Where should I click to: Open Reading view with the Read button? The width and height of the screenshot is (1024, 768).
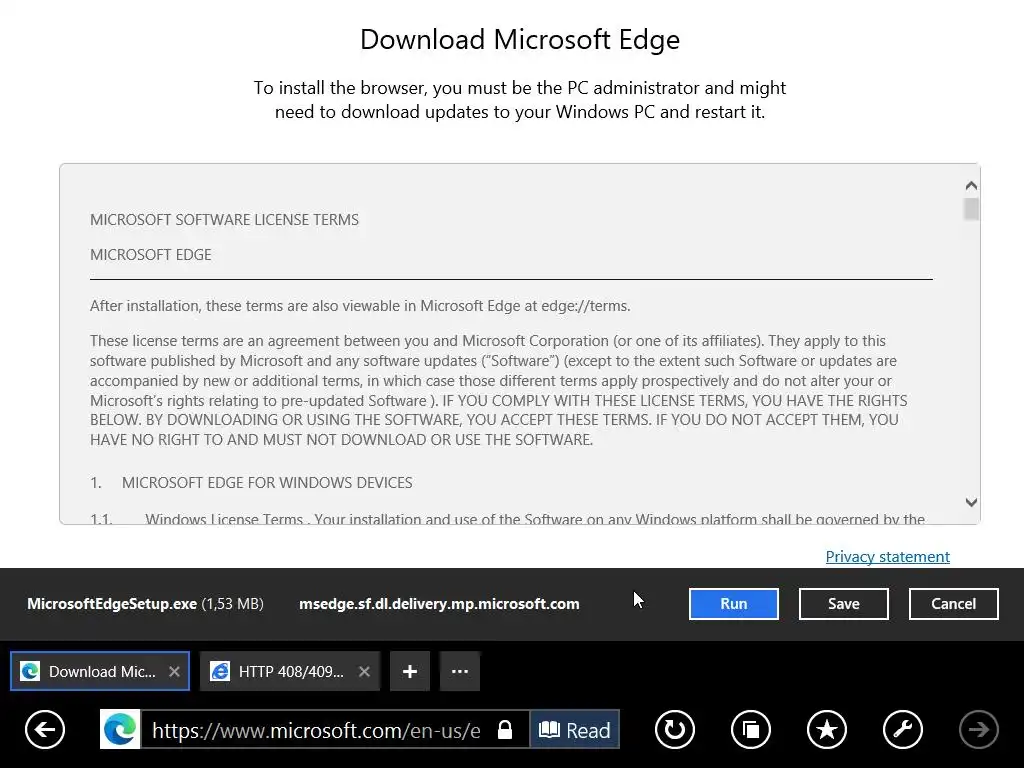pyautogui.click(x=574, y=729)
